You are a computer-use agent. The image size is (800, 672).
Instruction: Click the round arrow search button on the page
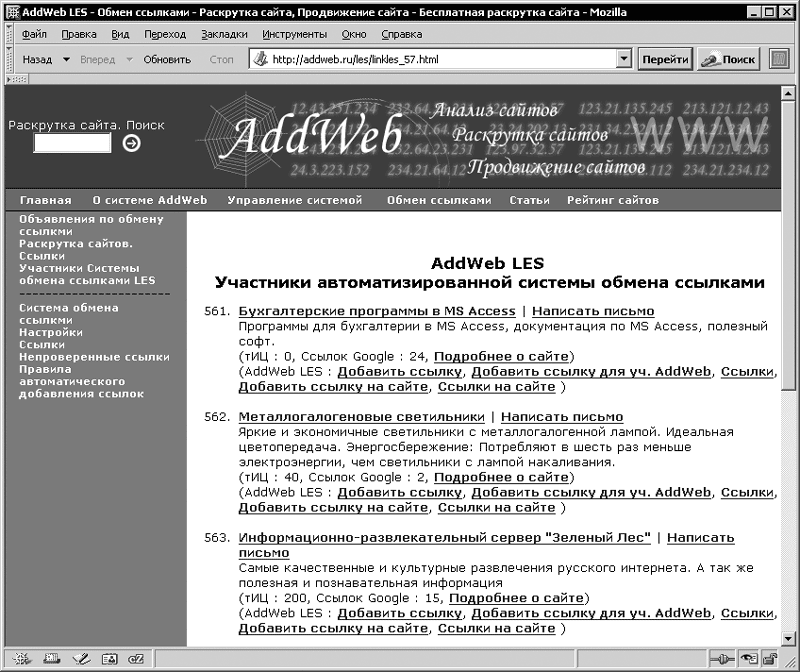coord(132,143)
